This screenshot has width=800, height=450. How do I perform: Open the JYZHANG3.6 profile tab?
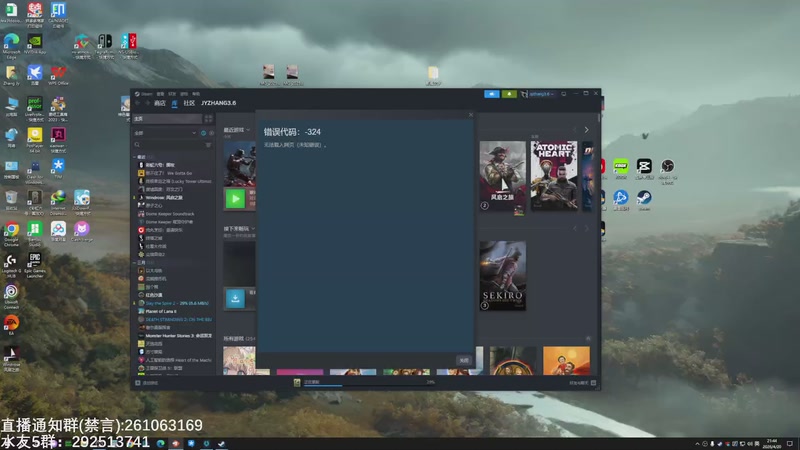(218, 103)
